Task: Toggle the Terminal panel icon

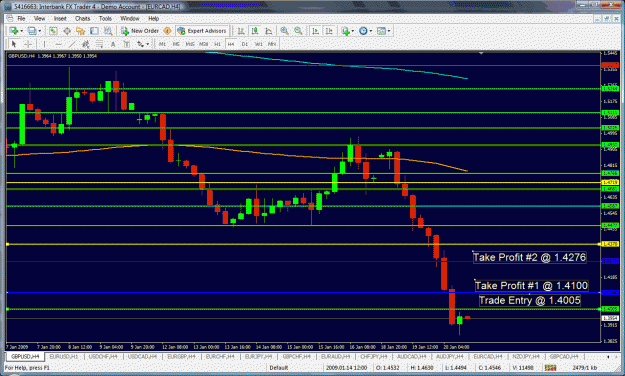Action: tap(94, 31)
